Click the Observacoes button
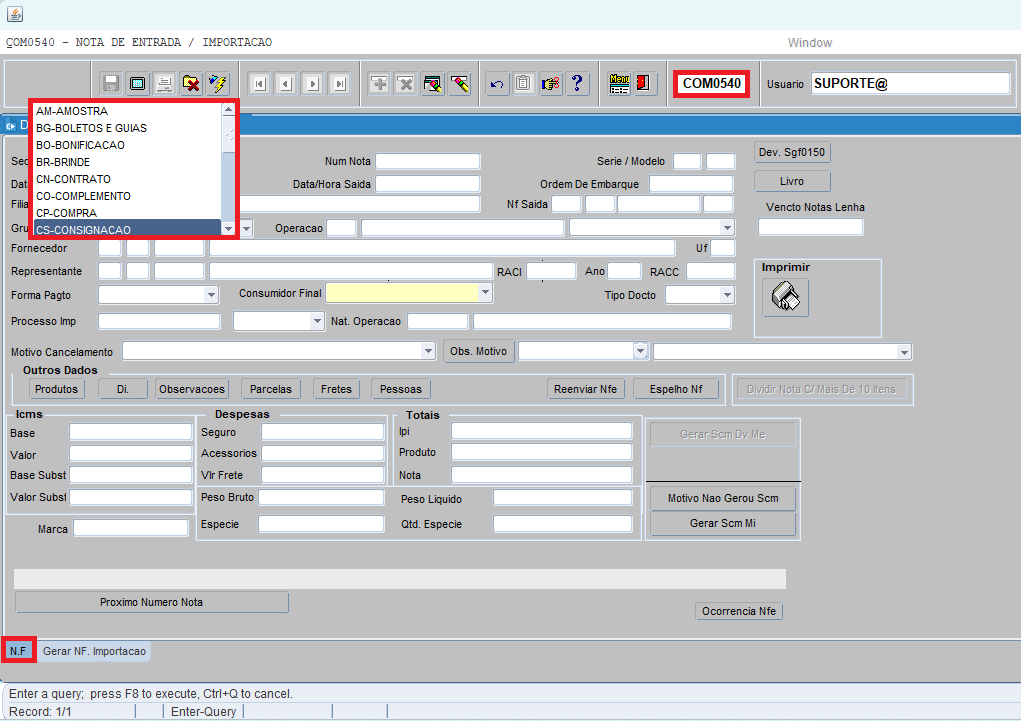This screenshot has height=721, width=1021. coord(192,389)
